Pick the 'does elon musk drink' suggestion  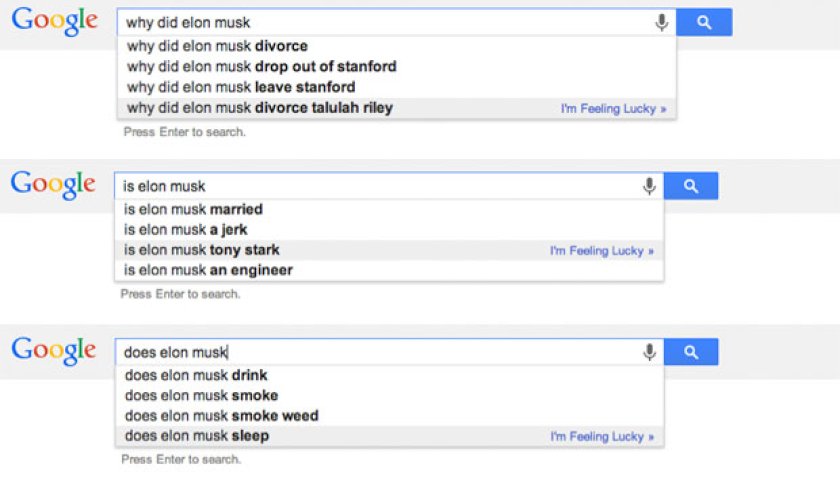(196, 376)
